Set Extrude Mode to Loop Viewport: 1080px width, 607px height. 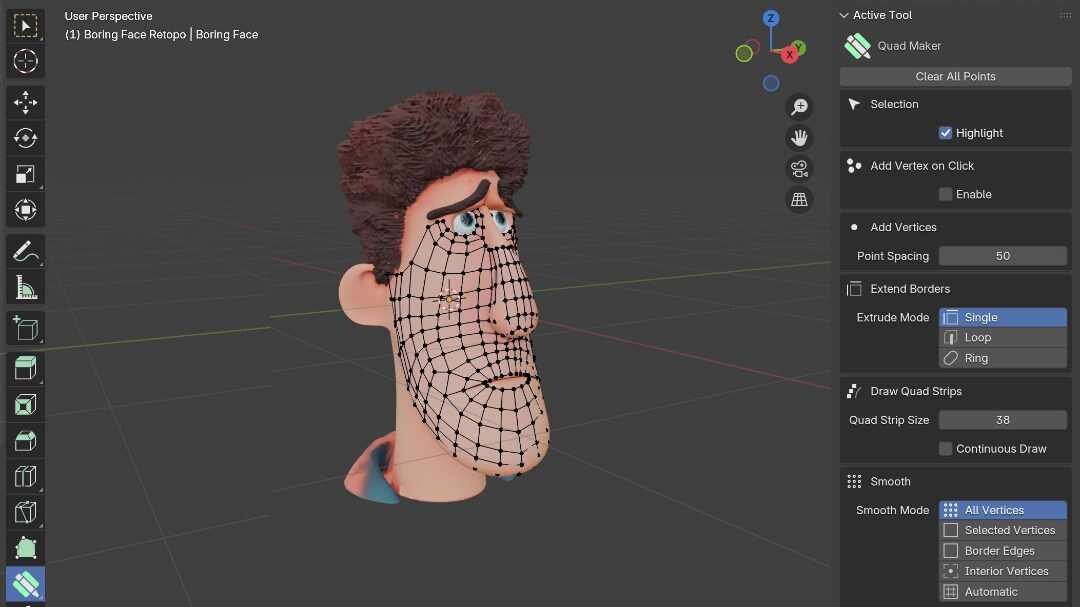tap(1003, 338)
